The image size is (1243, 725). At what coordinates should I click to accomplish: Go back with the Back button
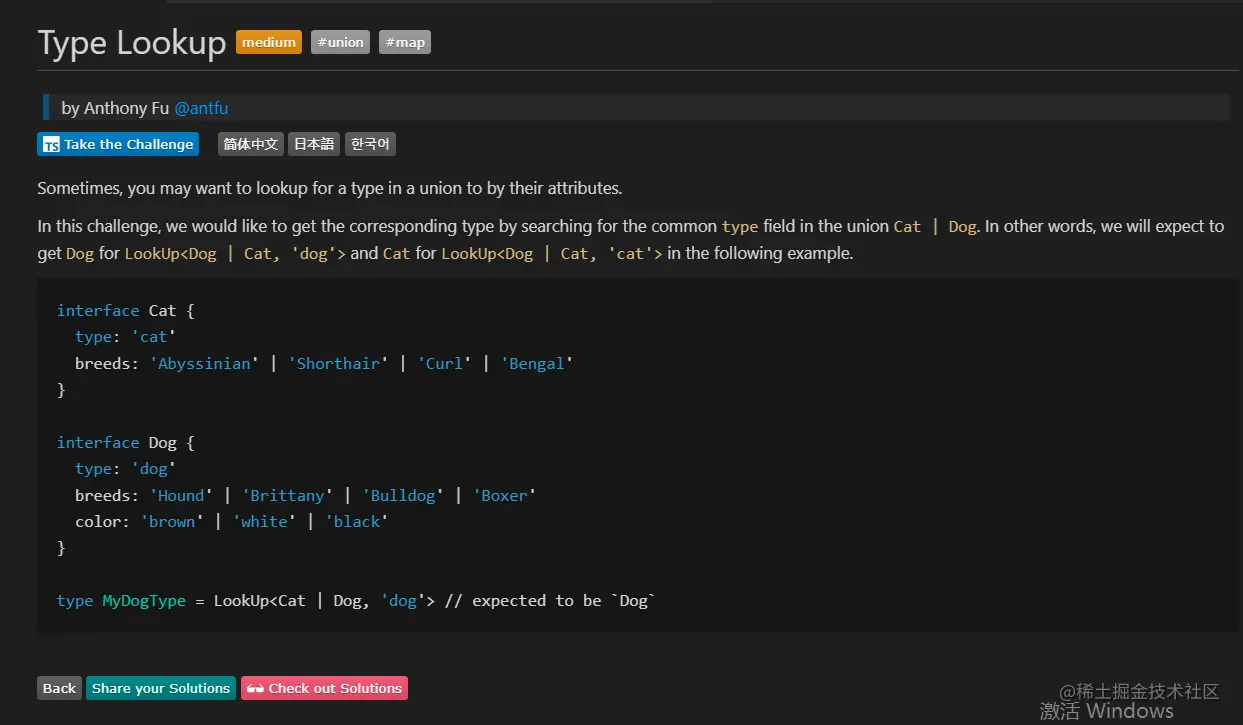point(59,688)
